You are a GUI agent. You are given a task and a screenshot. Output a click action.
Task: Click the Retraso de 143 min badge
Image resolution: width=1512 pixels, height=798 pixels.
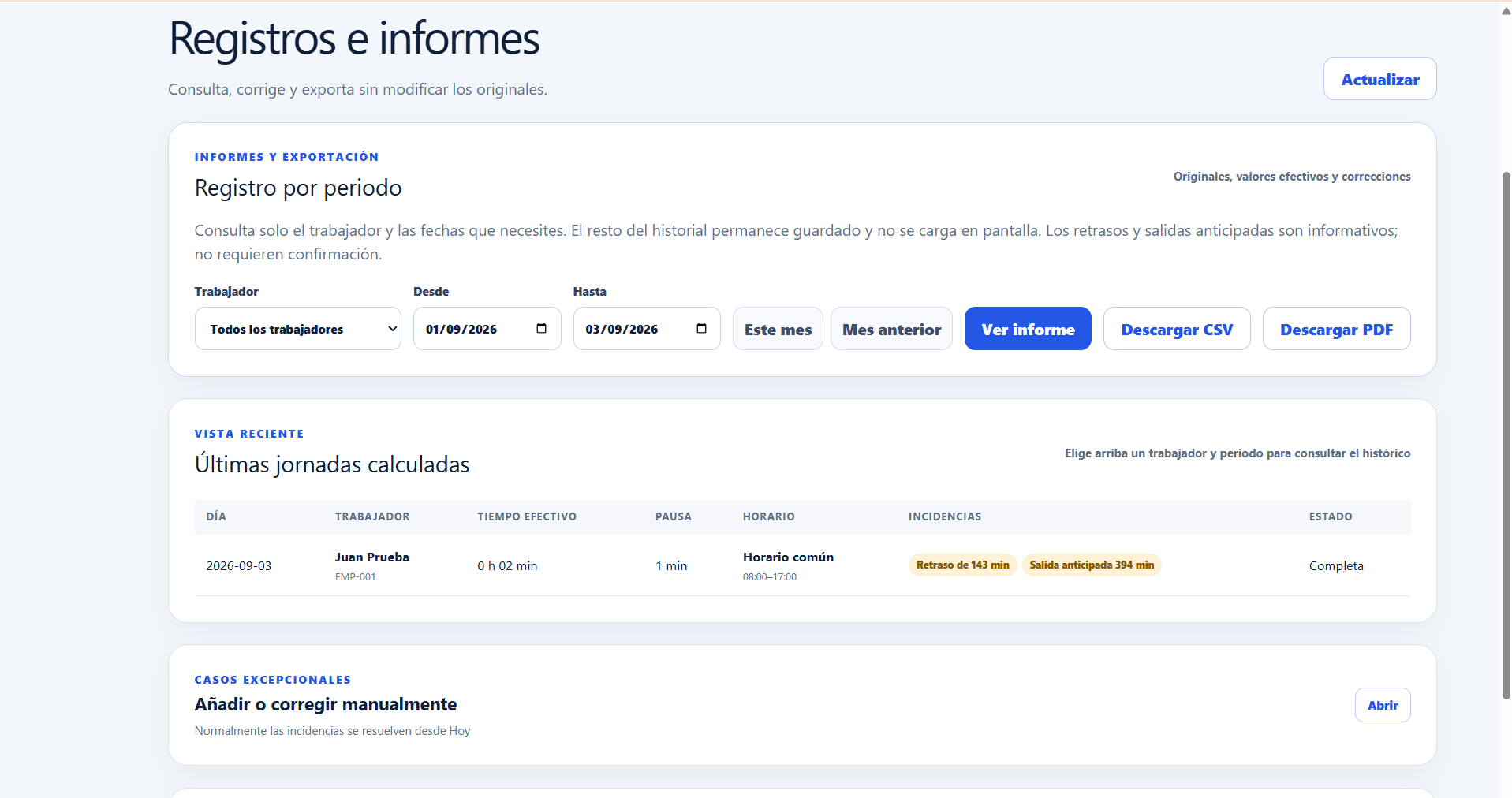click(x=962, y=565)
